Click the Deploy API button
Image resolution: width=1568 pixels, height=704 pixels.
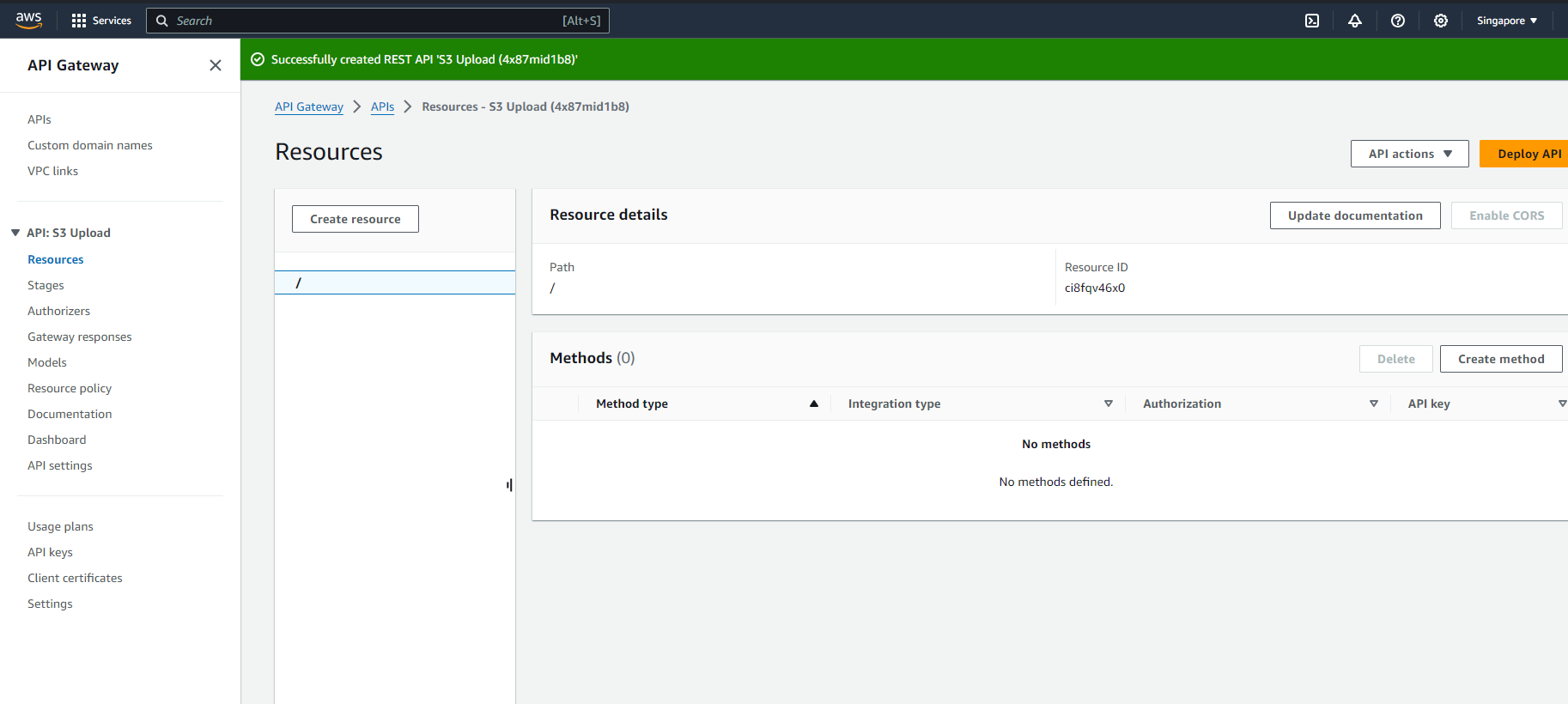[x=1524, y=154]
